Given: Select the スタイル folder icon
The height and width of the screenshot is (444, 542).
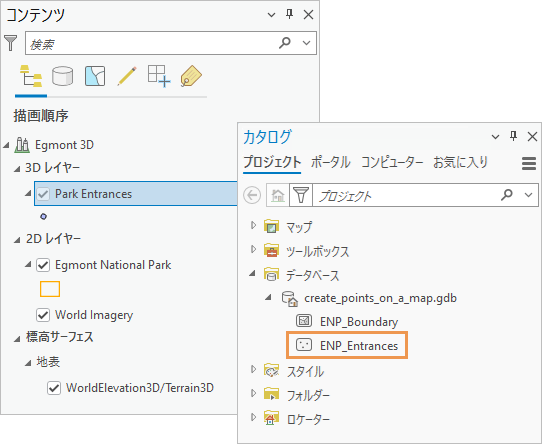Looking at the screenshot, I should click(271, 370).
